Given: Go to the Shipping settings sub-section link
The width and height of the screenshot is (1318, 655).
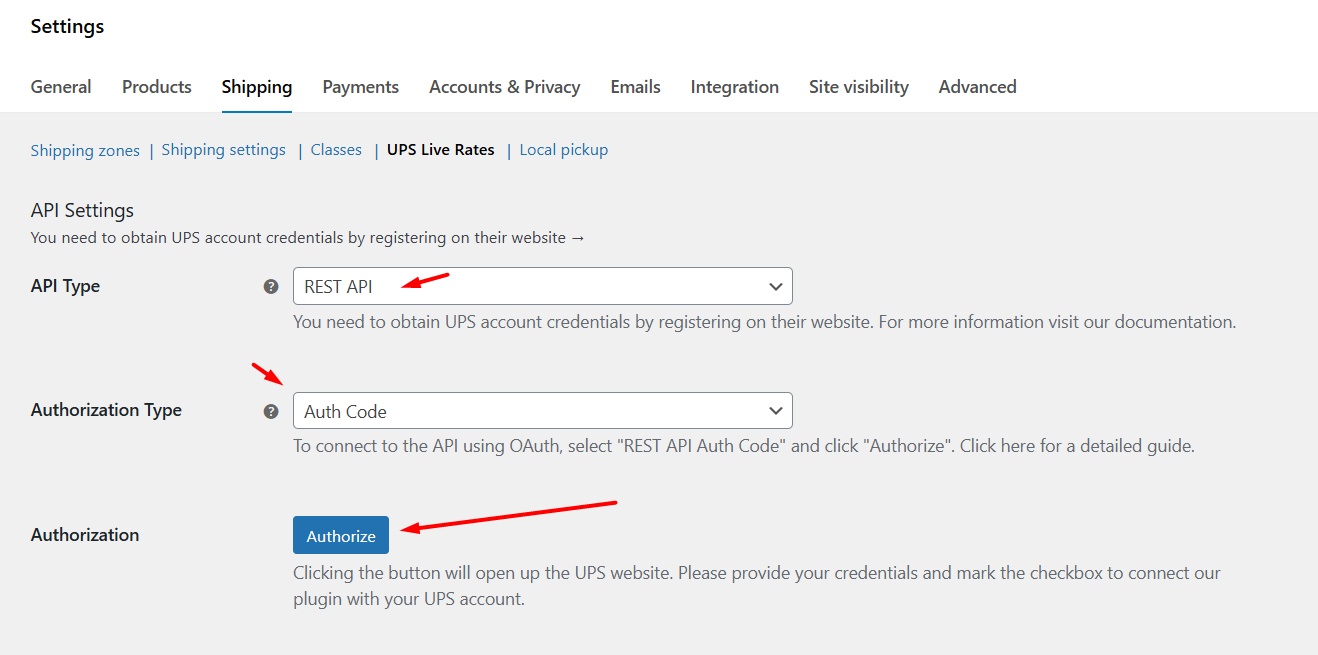Looking at the screenshot, I should pos(224,150).
